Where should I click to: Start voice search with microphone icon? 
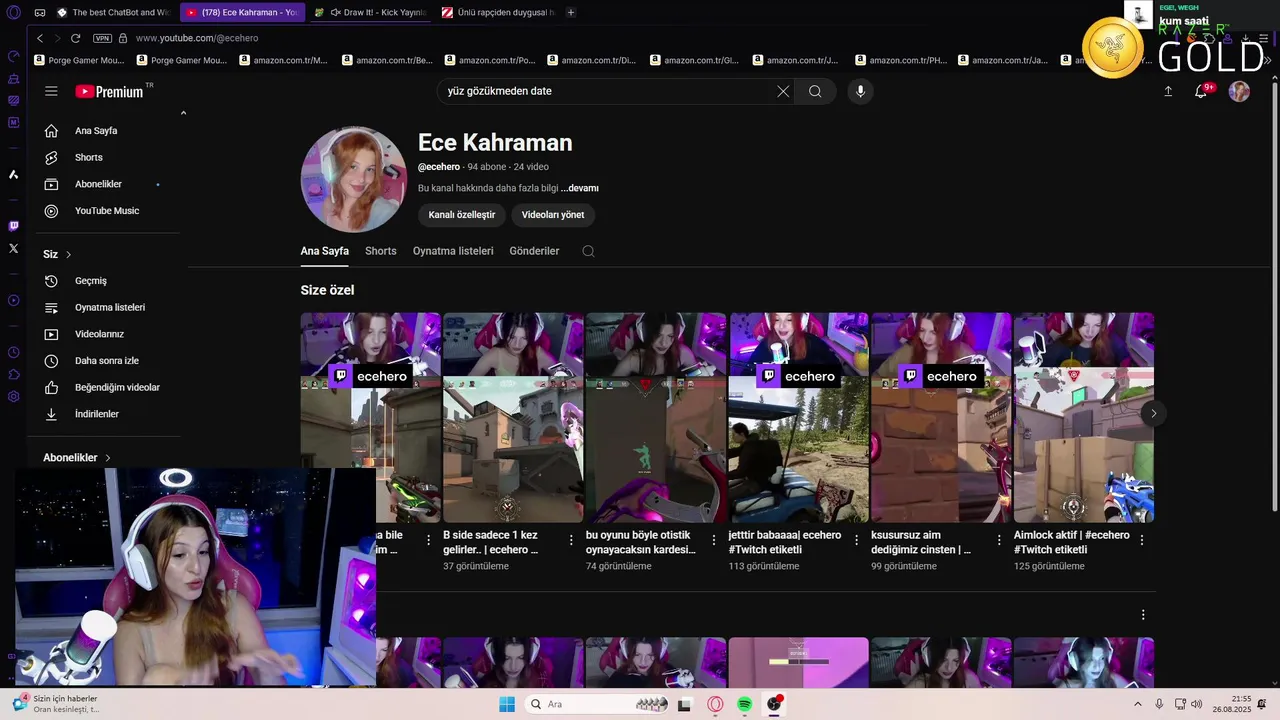[x=860, y=91]
